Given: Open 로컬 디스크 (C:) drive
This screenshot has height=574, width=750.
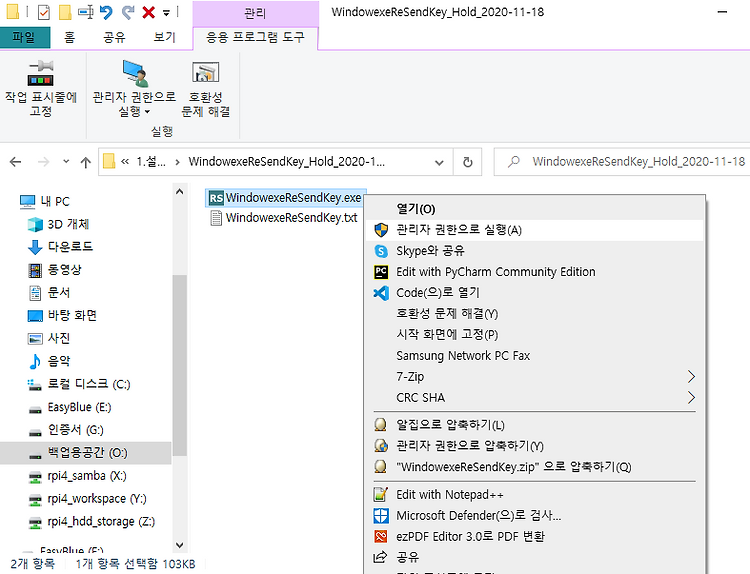Looking at the screenshot, I should 79,385.
